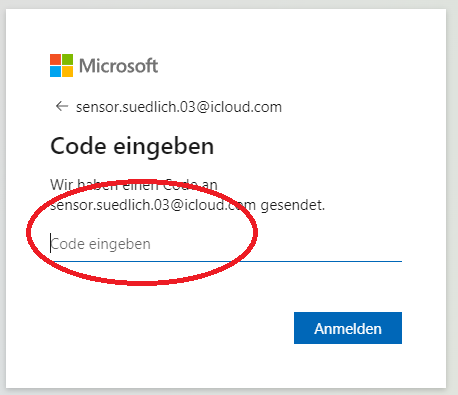Viewport: 458px width, 395px height.
Task: Click the gray background outside the dialog
Action: tap(452, 200)
